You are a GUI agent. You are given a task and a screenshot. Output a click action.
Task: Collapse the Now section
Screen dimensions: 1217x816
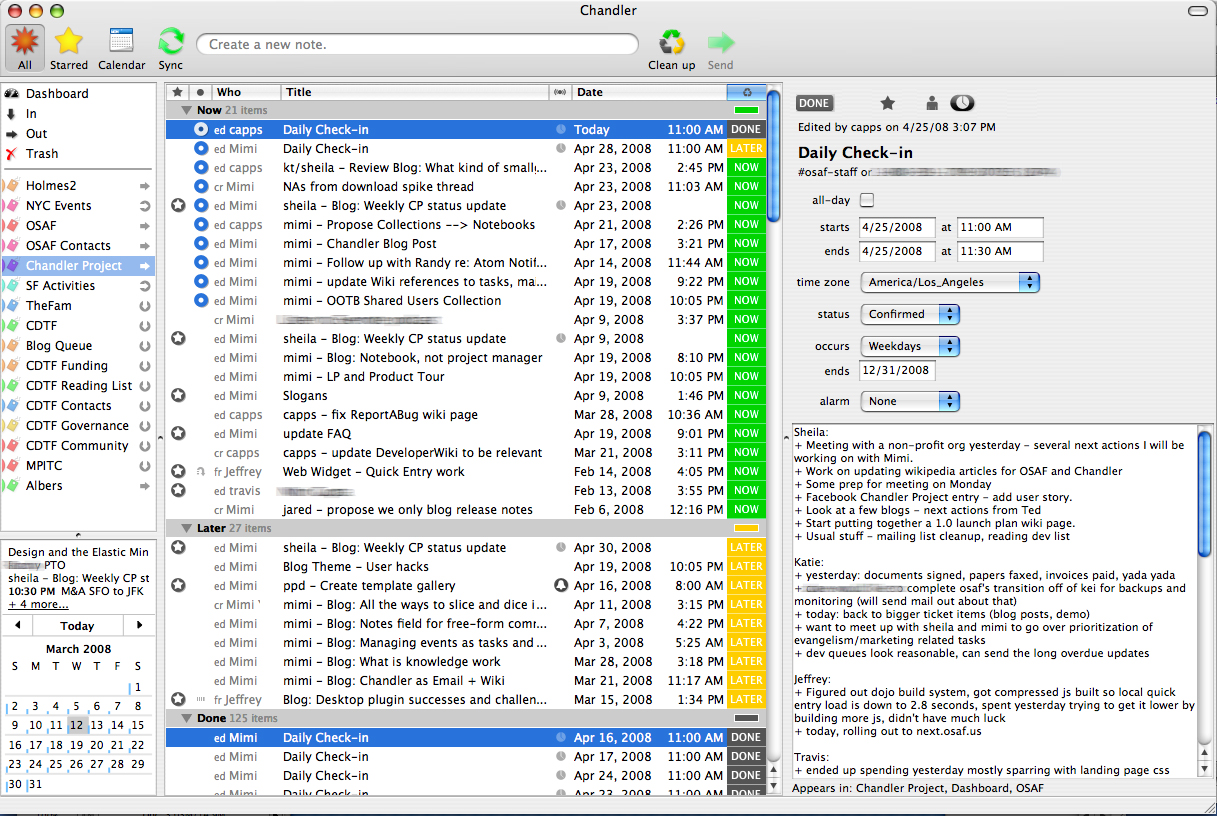186,111
